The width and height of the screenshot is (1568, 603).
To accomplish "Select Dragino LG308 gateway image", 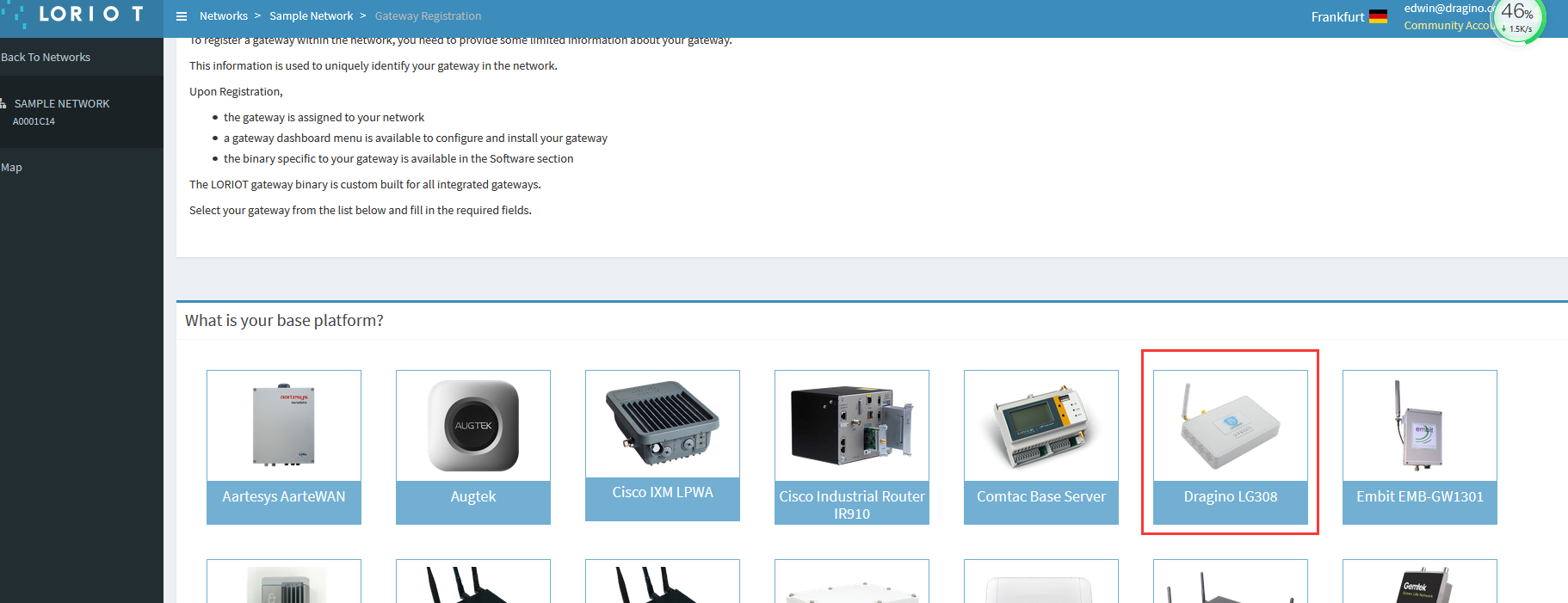I will point(1231,426).
